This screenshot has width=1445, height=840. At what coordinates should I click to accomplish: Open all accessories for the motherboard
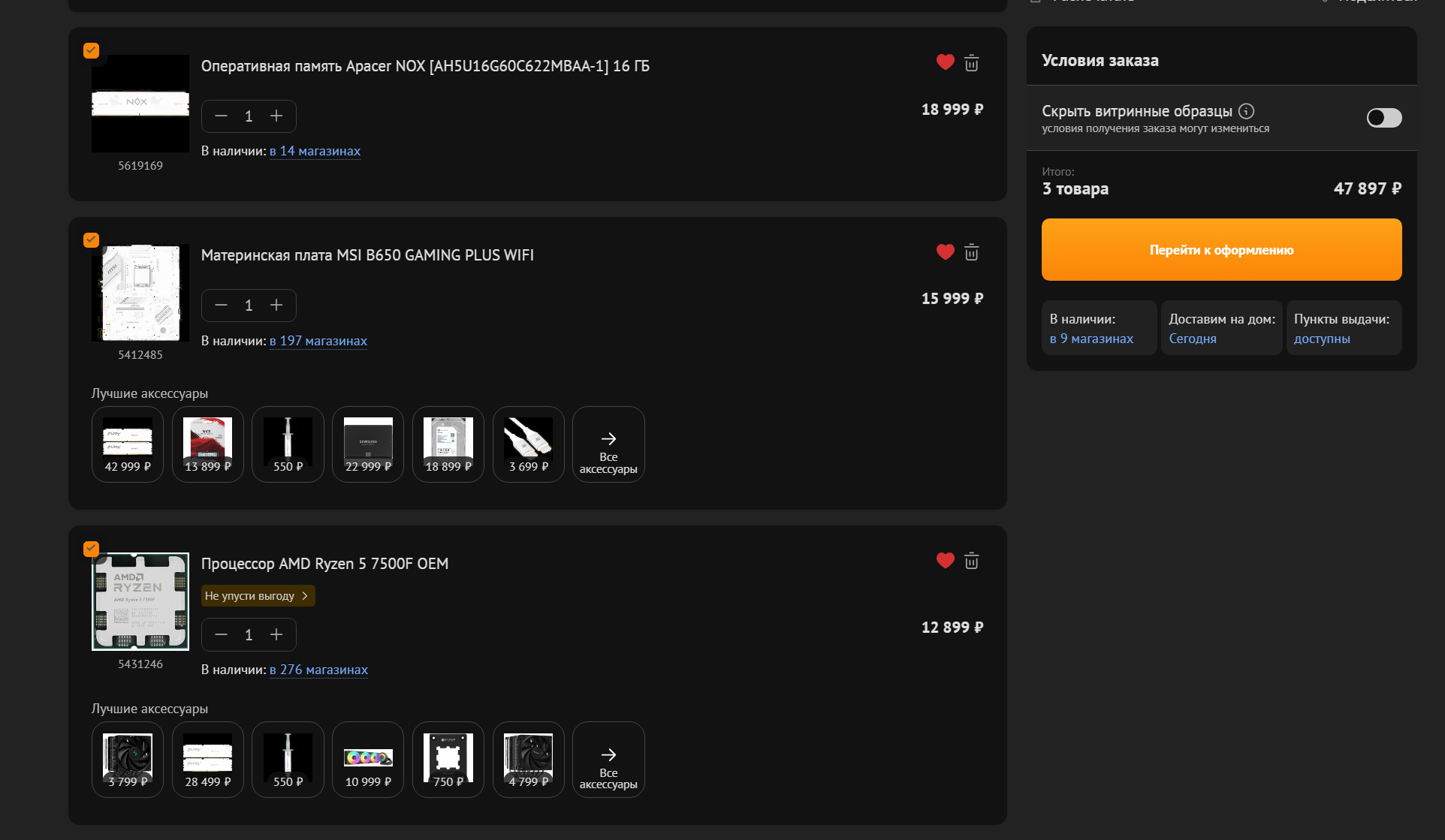tap(608, 444)
